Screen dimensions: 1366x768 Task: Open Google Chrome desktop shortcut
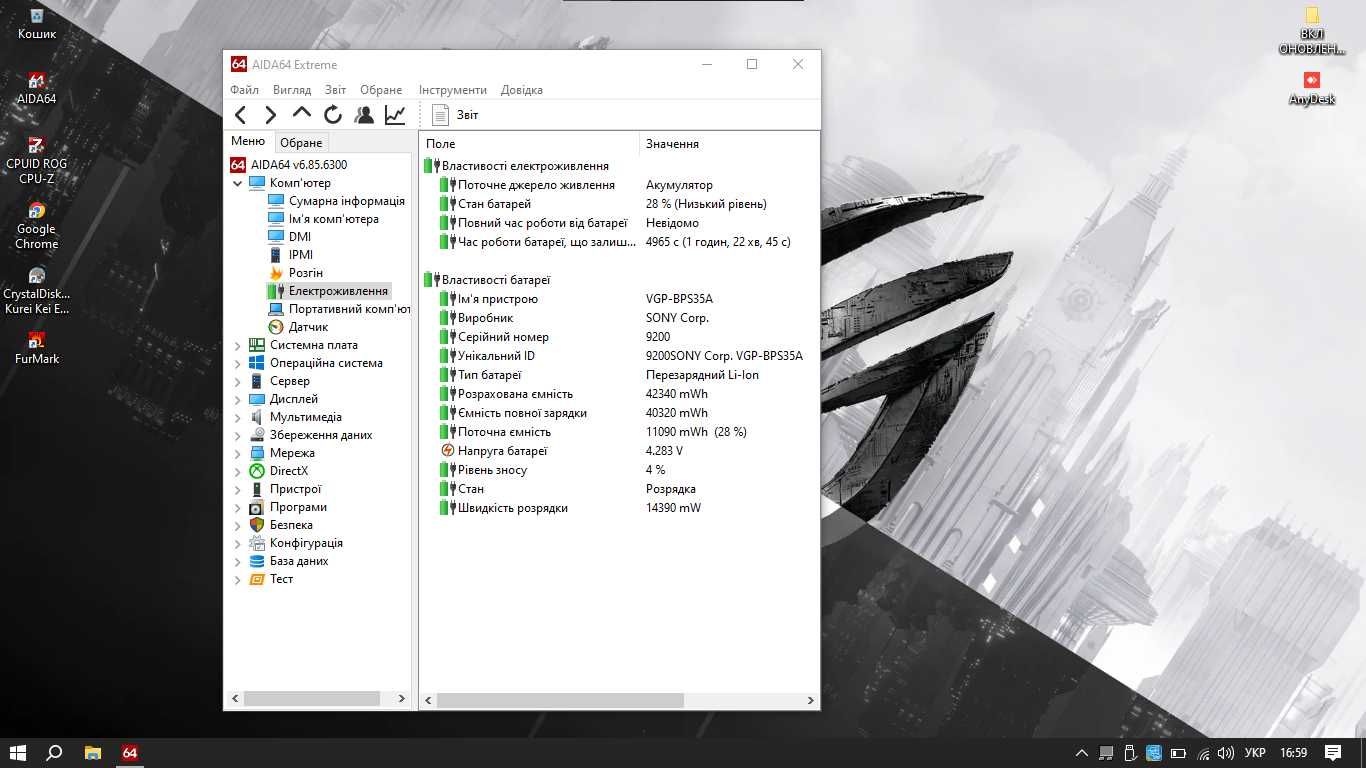click(x=36, y=225)
